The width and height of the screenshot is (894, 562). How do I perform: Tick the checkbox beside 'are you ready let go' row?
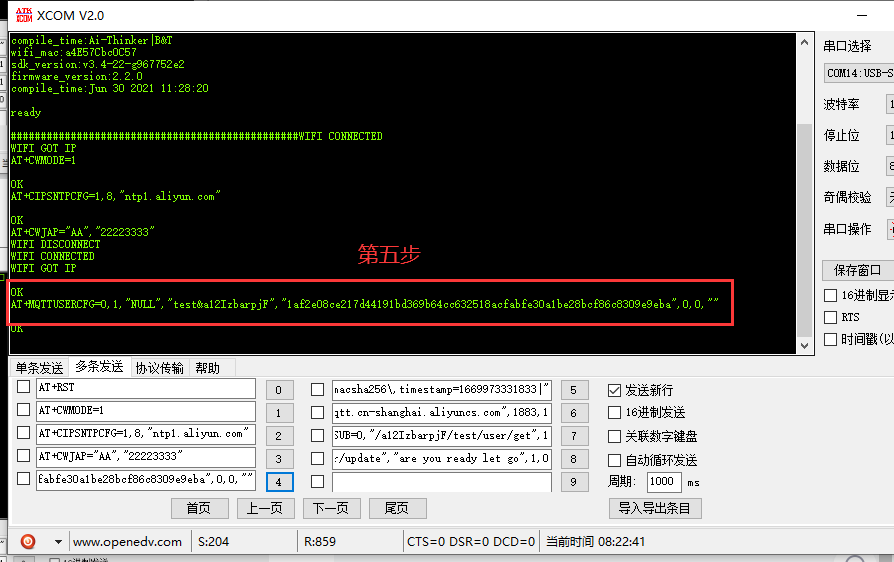(x=318, y=458)
